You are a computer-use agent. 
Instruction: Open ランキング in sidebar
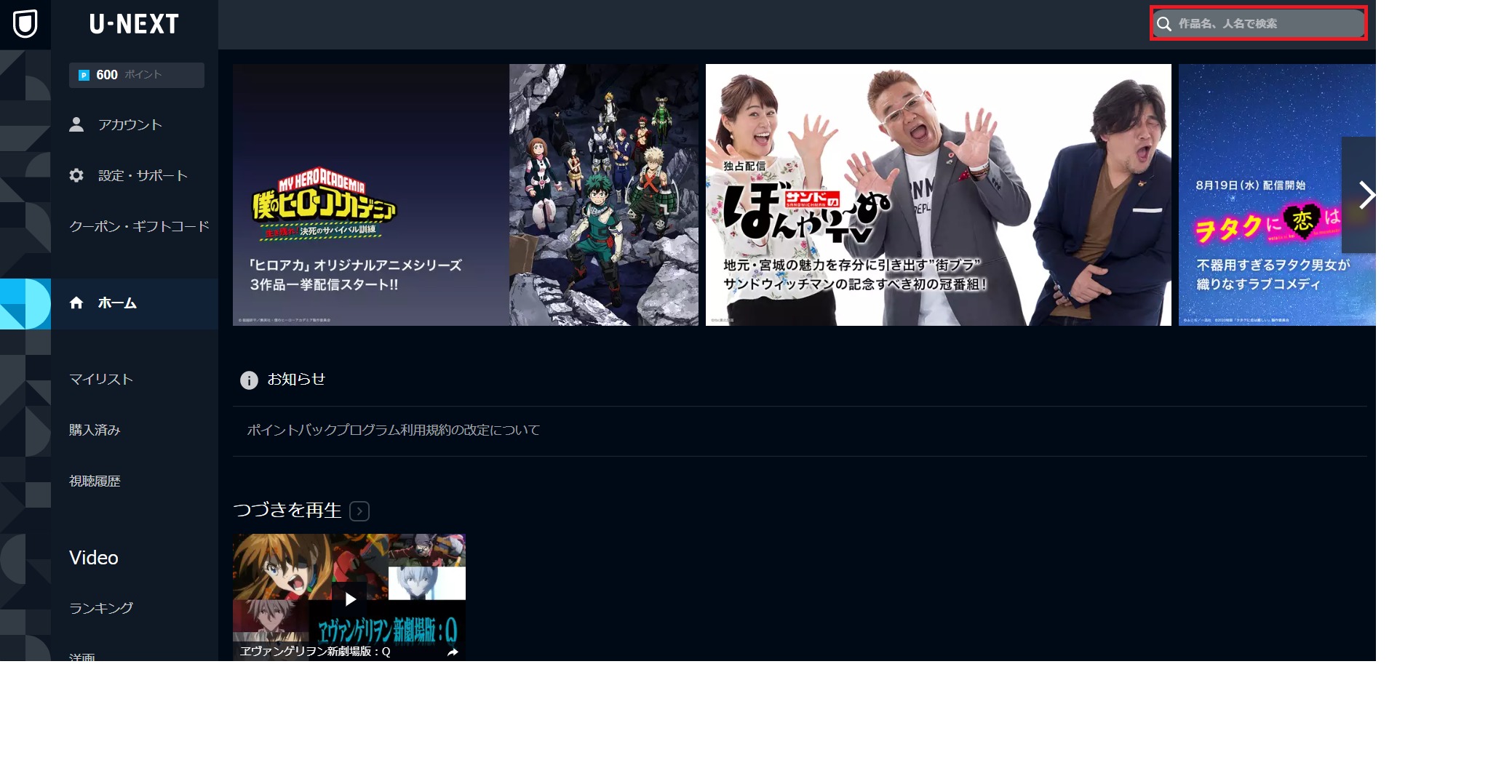click(101, 609)
